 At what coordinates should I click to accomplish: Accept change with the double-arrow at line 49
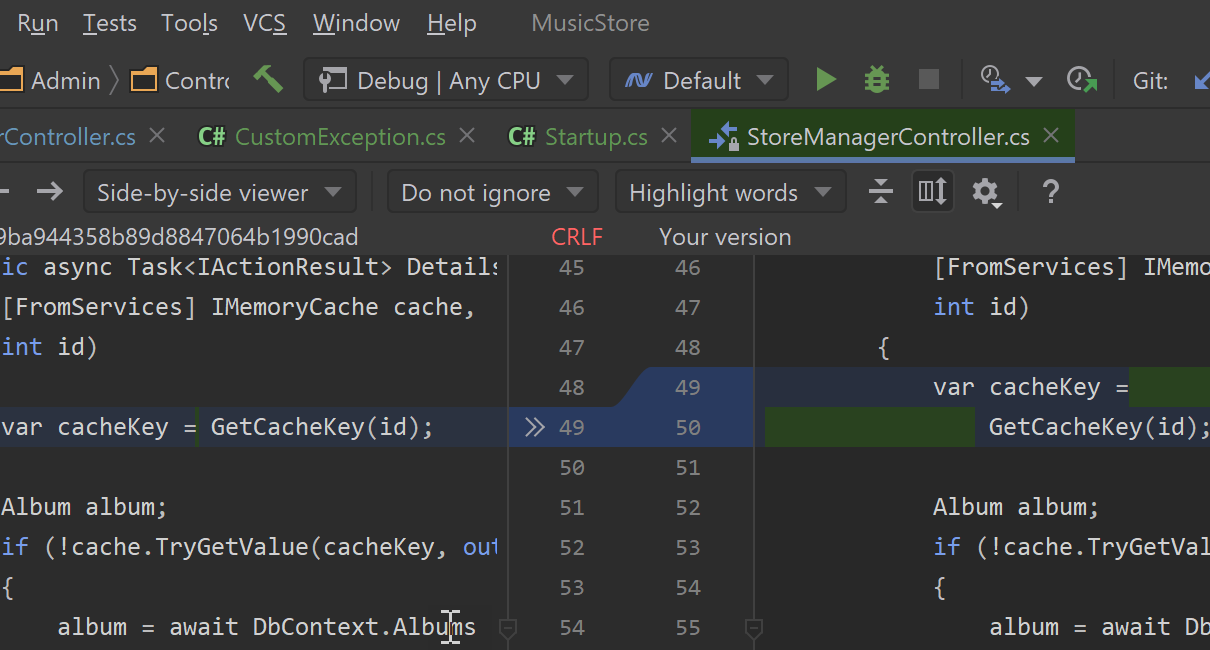535,428
